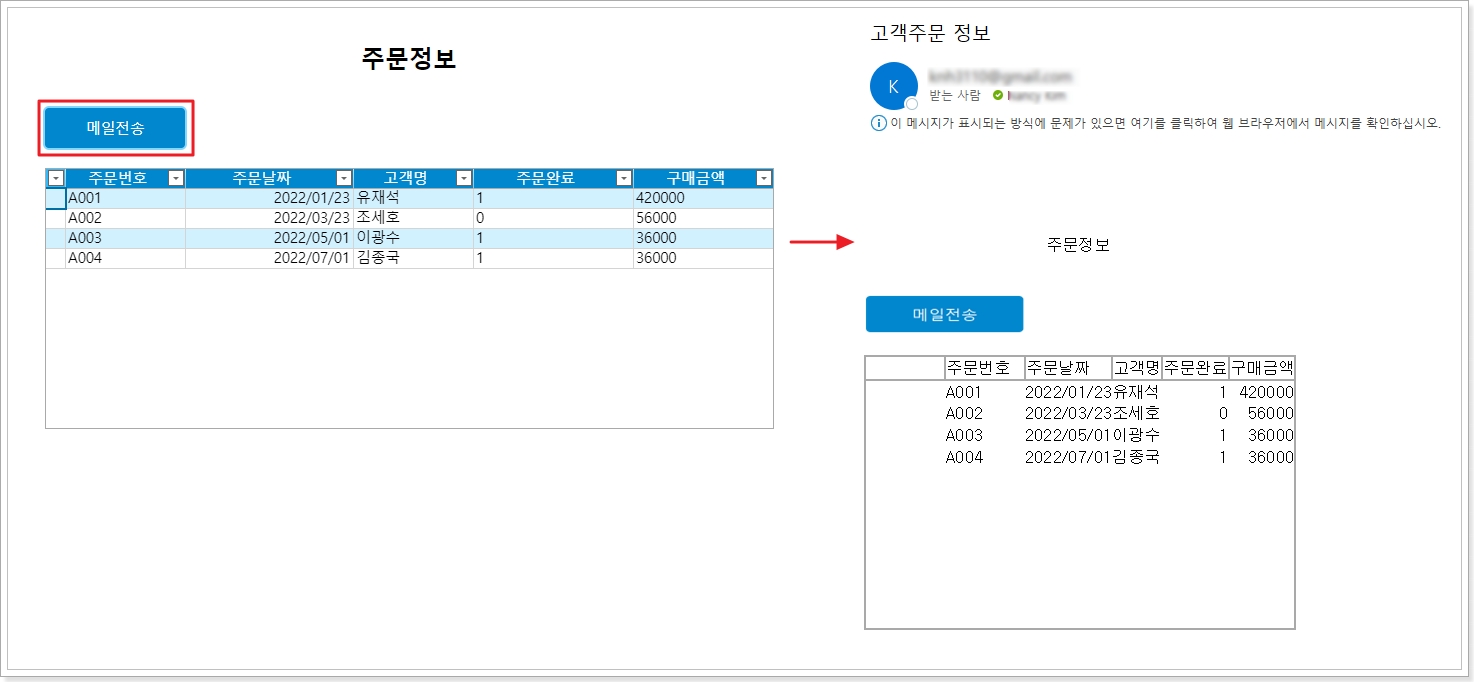Expand the 구매금액 column filter arrow
1474x682 pixels.
pyautogui.click(x=764, y=178)
